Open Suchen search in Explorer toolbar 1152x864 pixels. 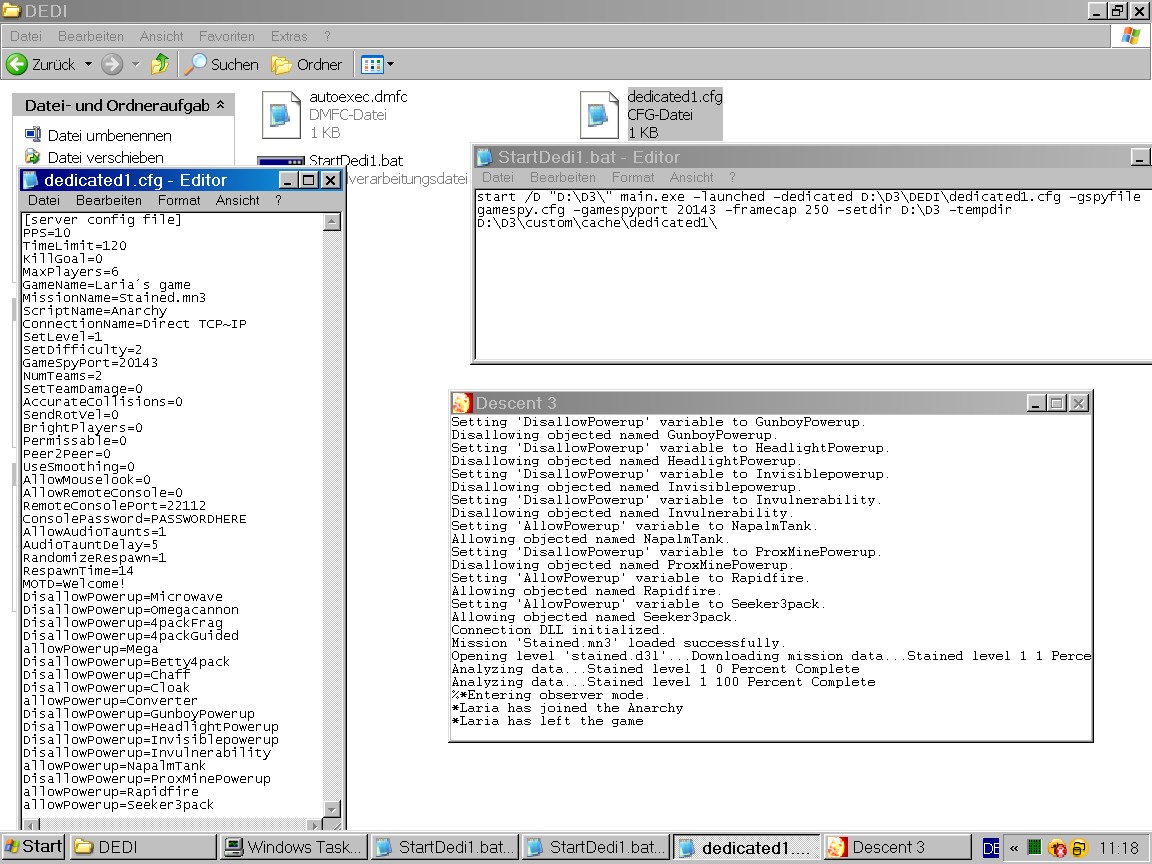click(x=222, y=64)
